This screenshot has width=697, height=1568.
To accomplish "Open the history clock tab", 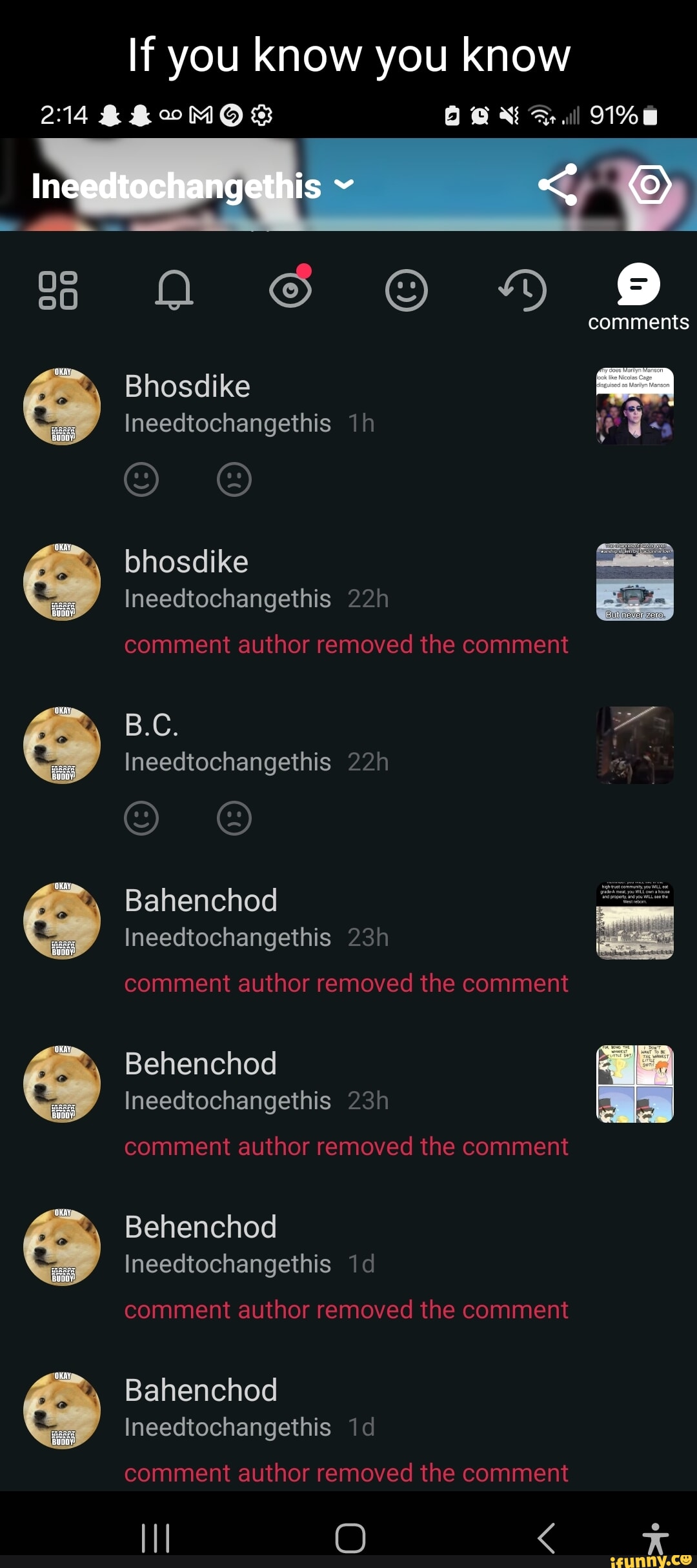I will (x=523, y=290).
